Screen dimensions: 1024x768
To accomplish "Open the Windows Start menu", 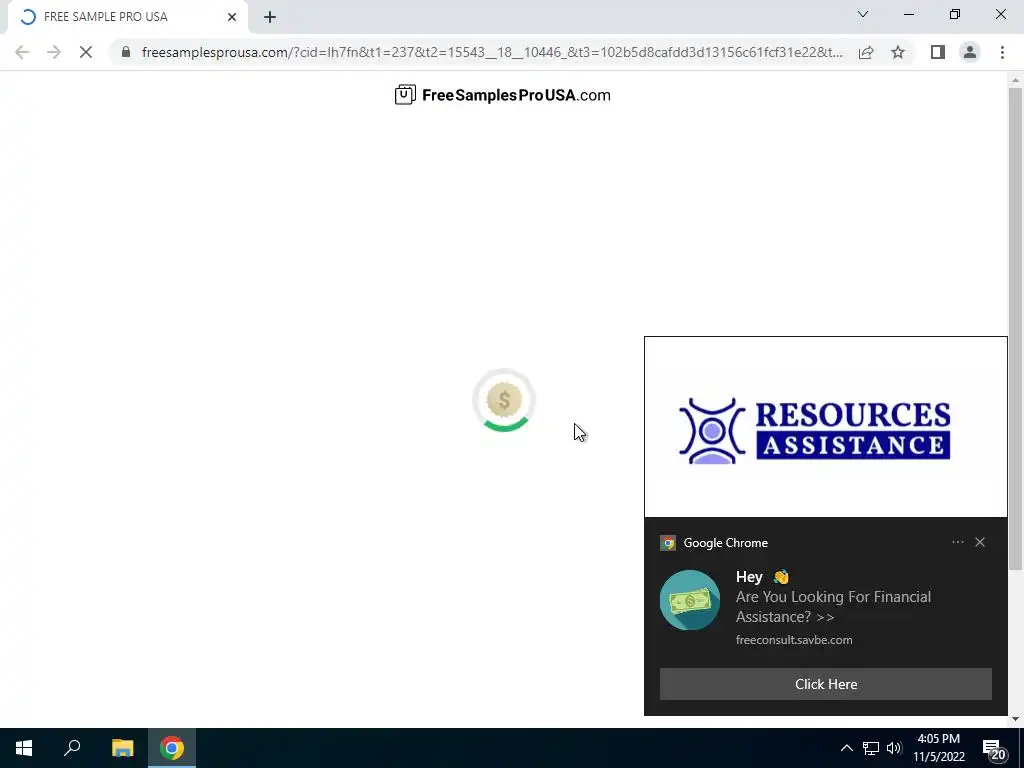I will [x=24, y=748].
